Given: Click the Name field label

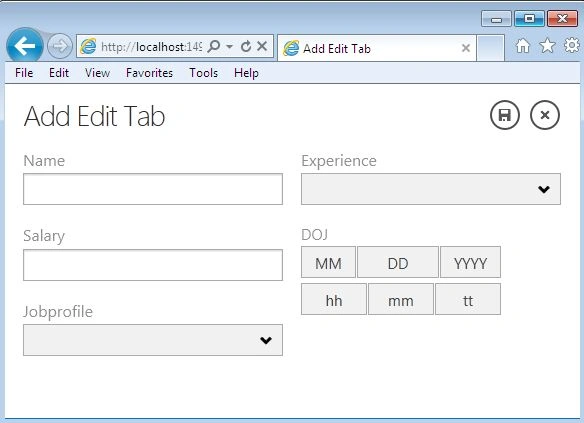Looking at the screenshot, I should (44, 161).
